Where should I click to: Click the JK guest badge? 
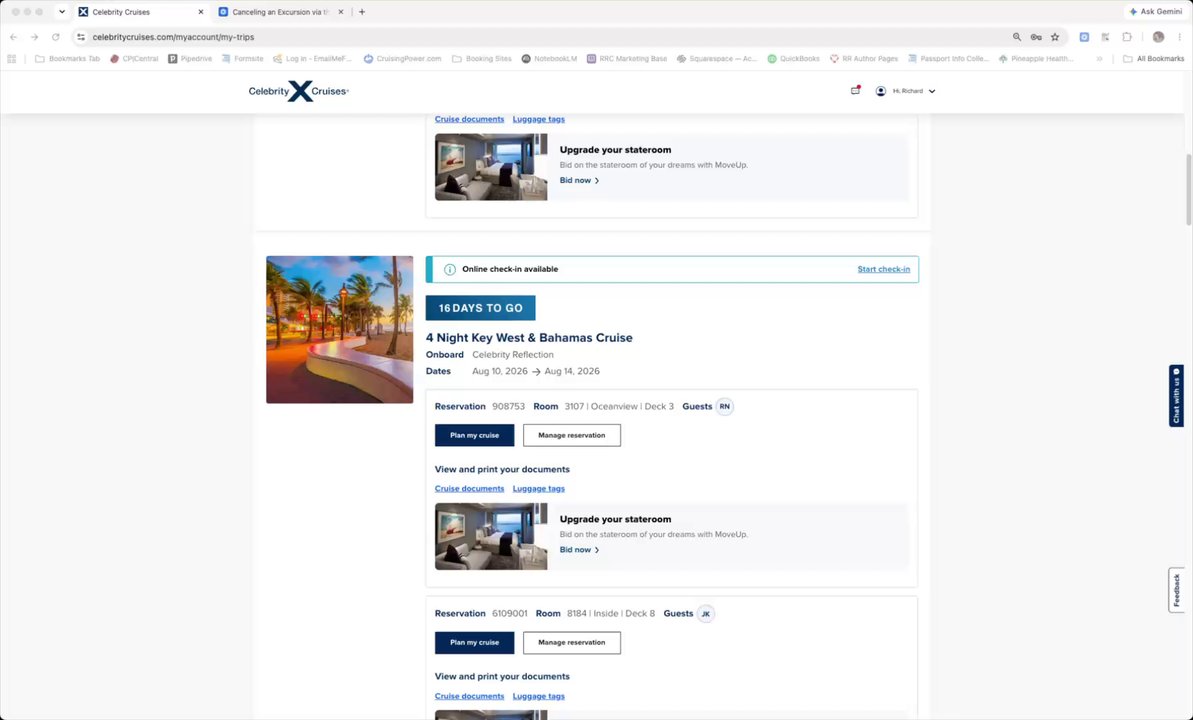705,613
